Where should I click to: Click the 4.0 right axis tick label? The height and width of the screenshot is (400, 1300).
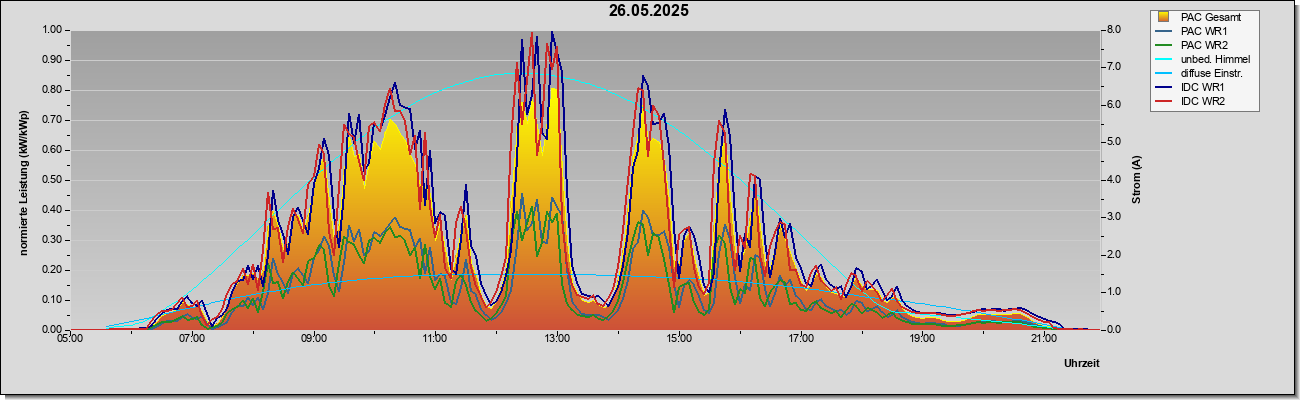[1114, 180]
